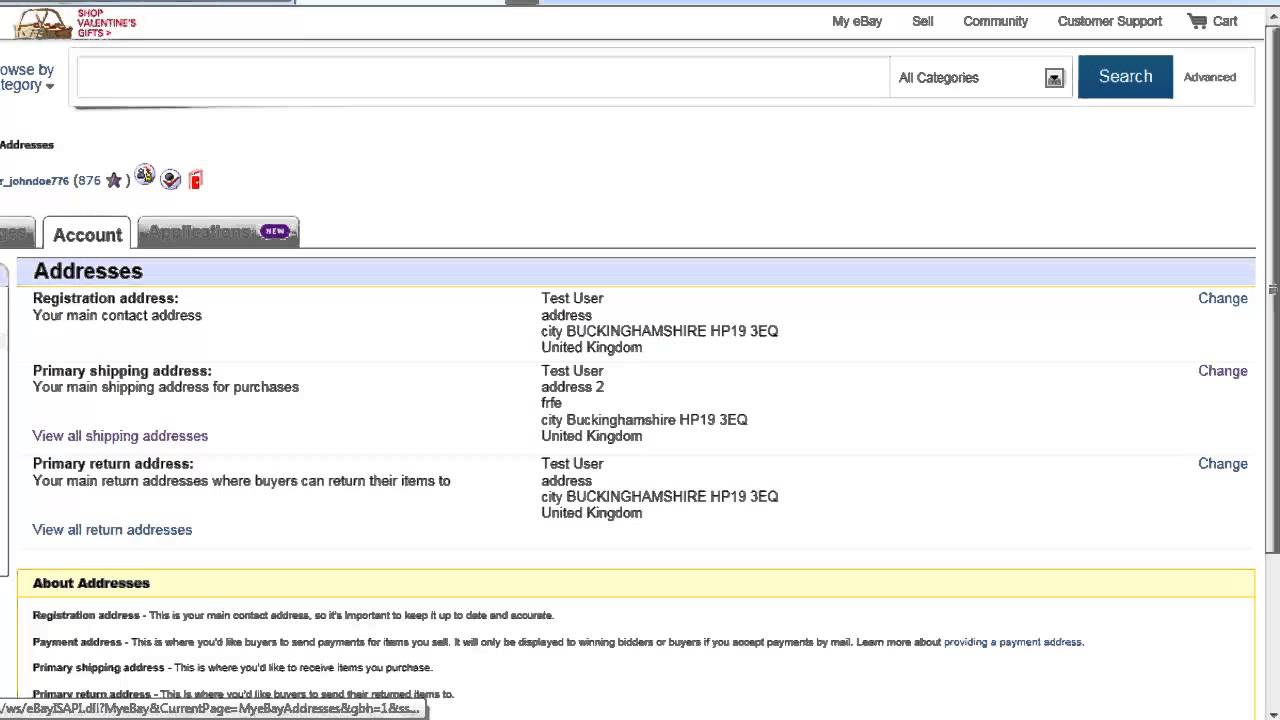Viewport: 1280px width, 720px height.
Task: Click the 'frfe' address line
Action: pos(551,403)
